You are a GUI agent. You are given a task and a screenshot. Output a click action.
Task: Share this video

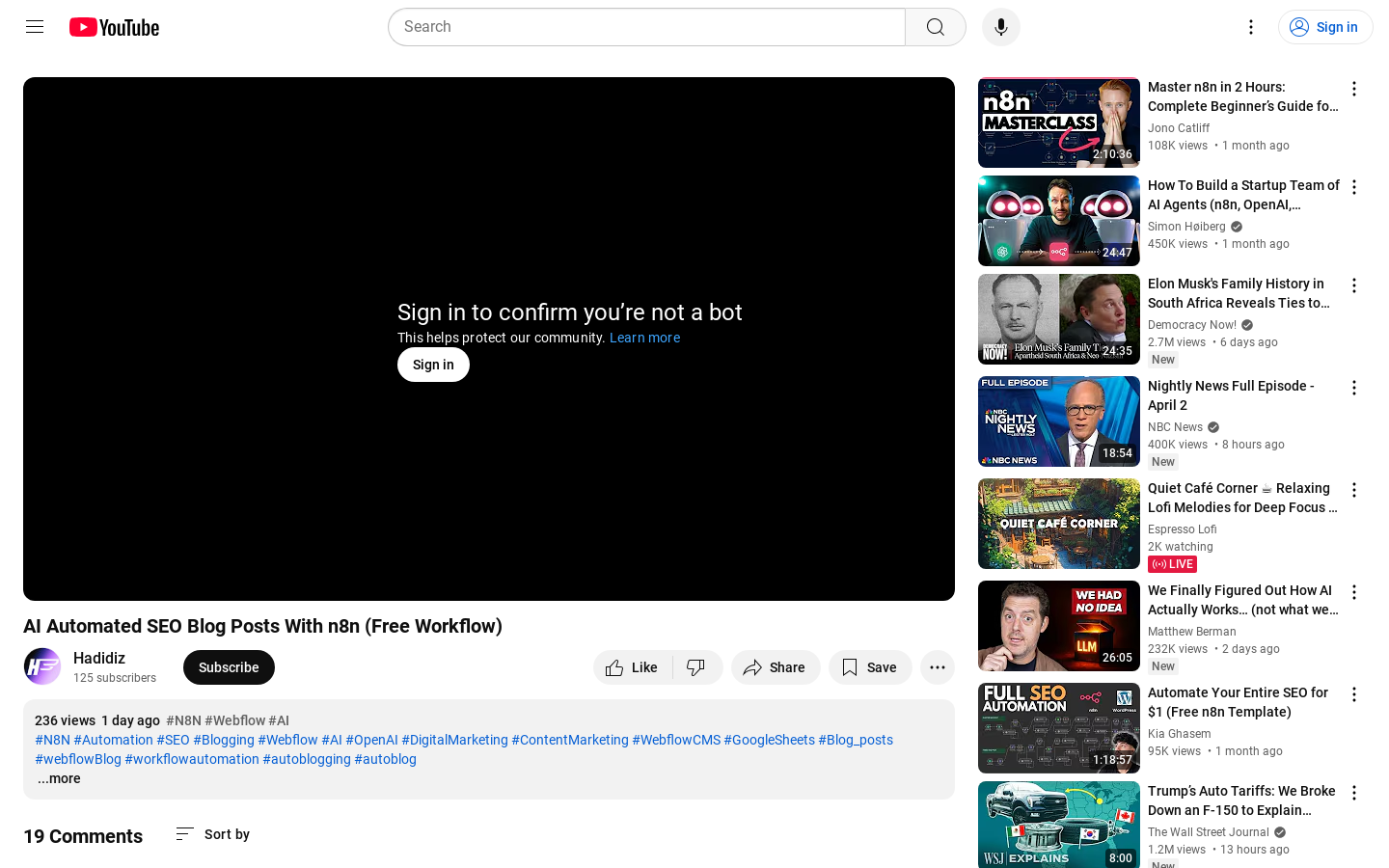[x=776, y=667]
